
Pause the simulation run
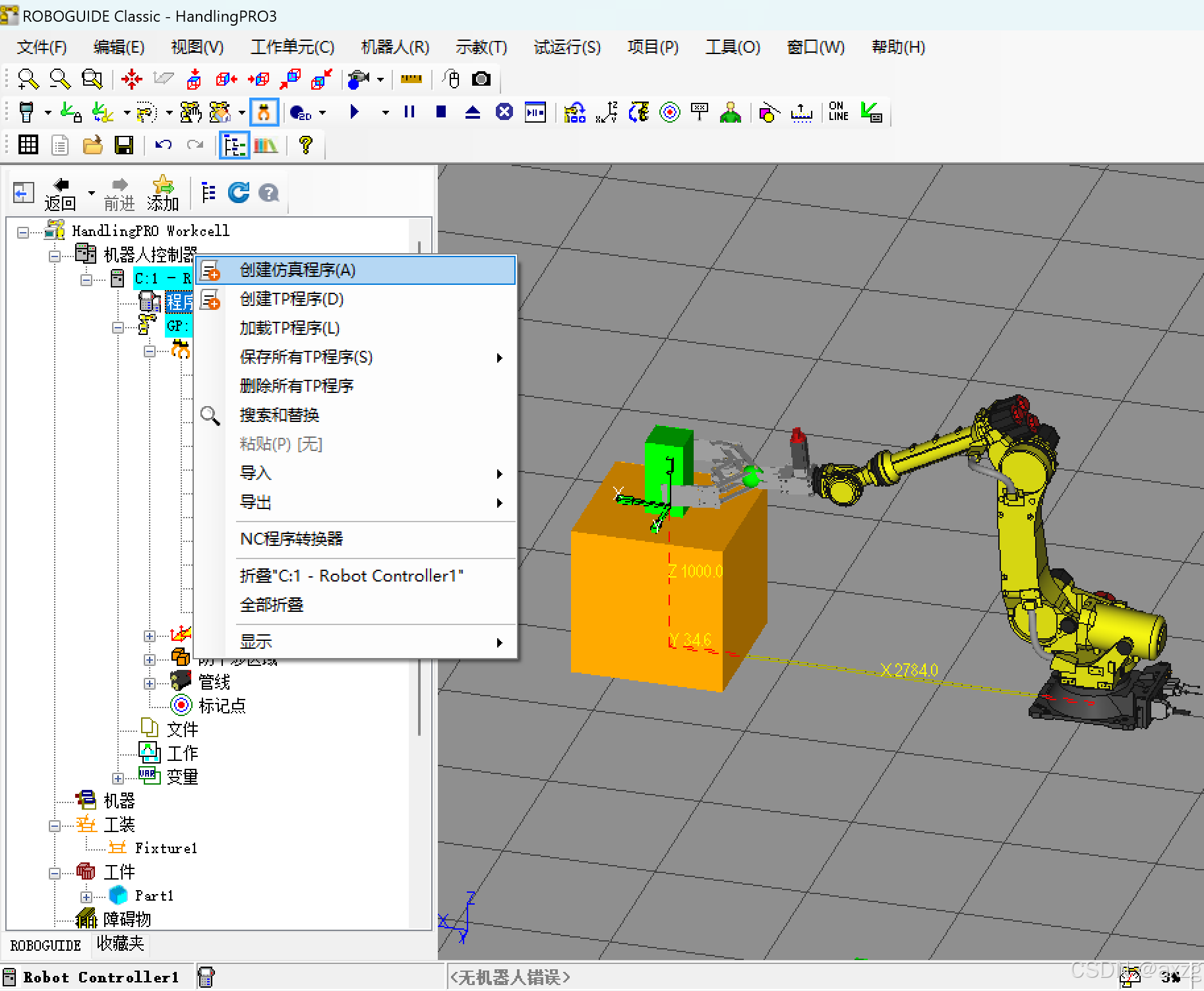point(409,112)
